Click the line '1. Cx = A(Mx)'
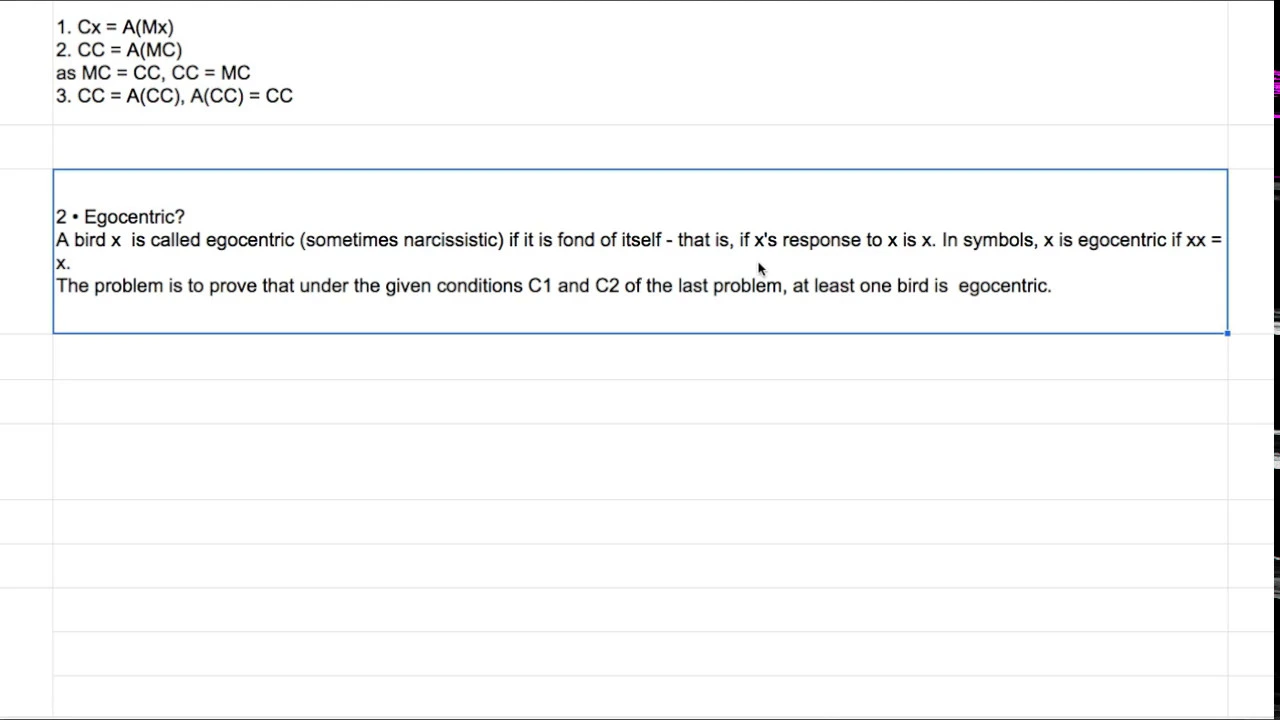Viewport: 1280px width, 720px height. tap(115, 27)
